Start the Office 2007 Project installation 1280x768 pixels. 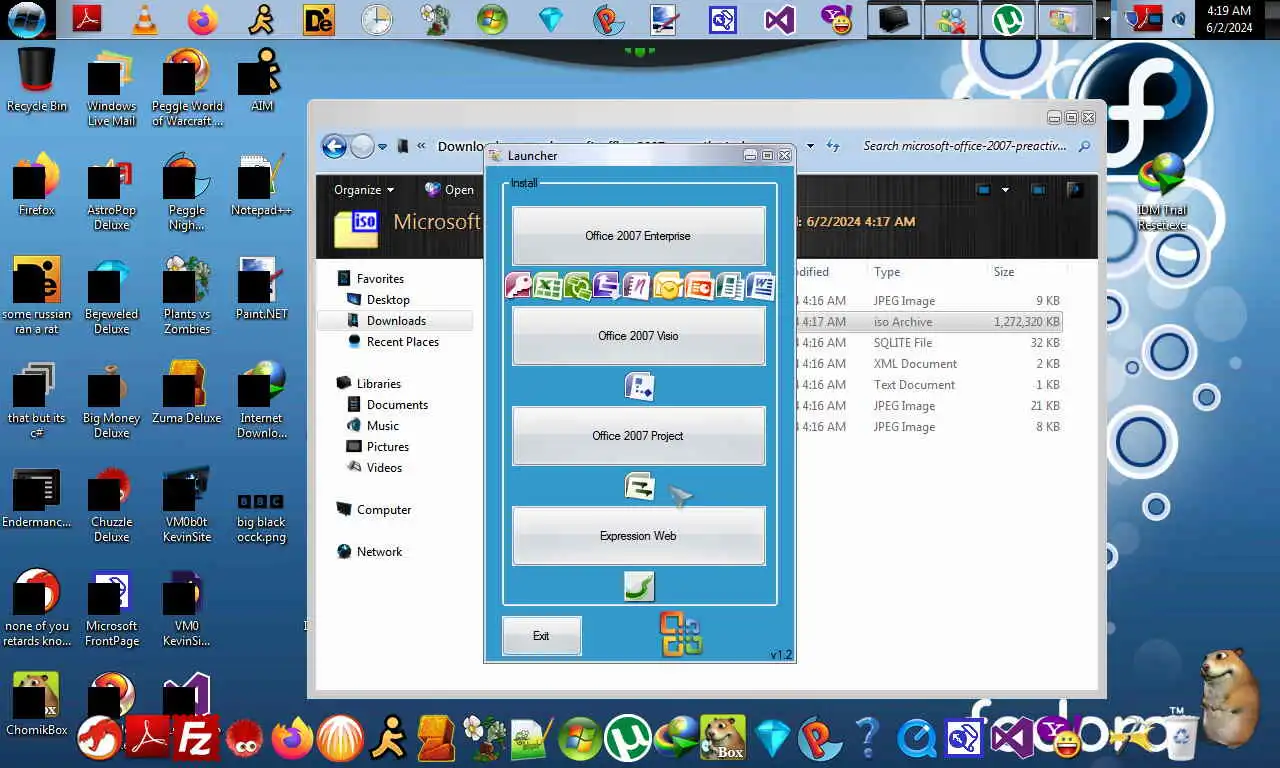pyautogui.click(x=638, y=436)
